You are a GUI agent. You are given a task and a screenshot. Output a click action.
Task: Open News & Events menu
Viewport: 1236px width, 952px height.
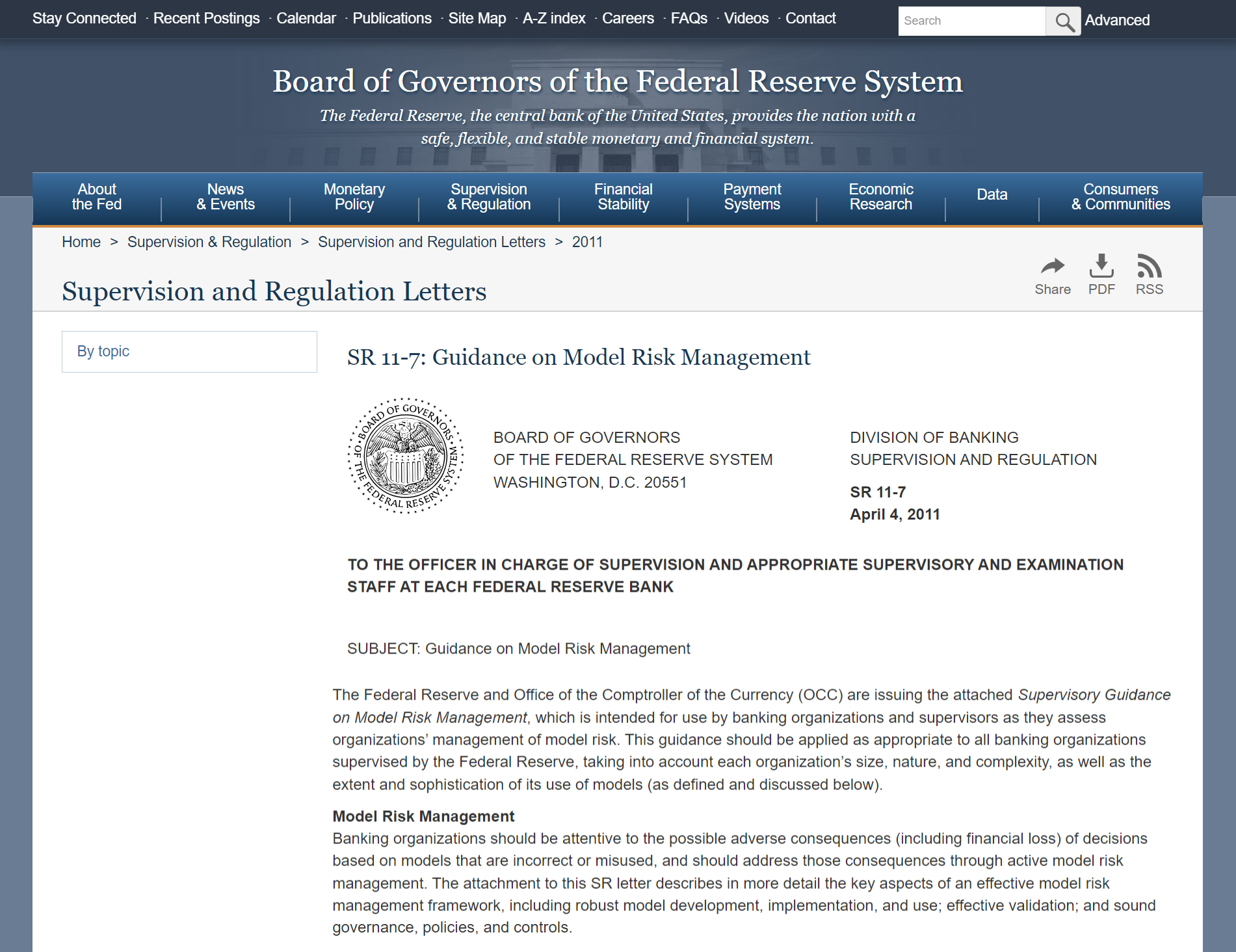pyautogui.click(x=226, y=197)
